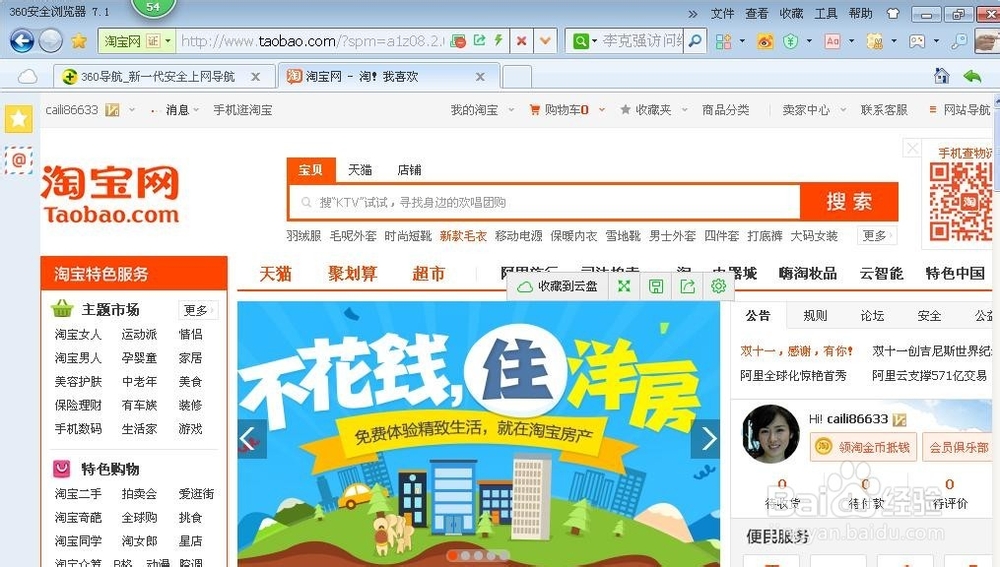1000x567 pixels.
Task: Select the 店铺 search tab
Action: (x=409, y=170)
